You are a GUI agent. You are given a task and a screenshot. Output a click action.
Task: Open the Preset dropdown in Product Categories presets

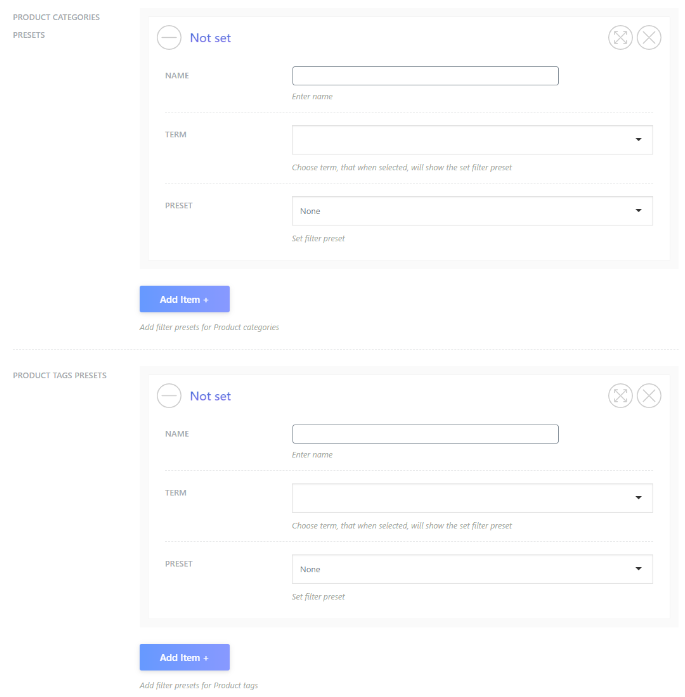pyautogui.click(x=472, y=211)
